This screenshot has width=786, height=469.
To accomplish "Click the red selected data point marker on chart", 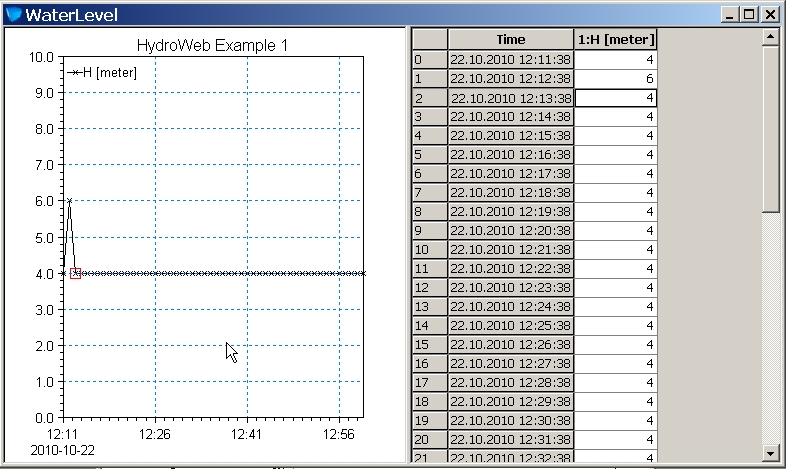I will 75,273.
